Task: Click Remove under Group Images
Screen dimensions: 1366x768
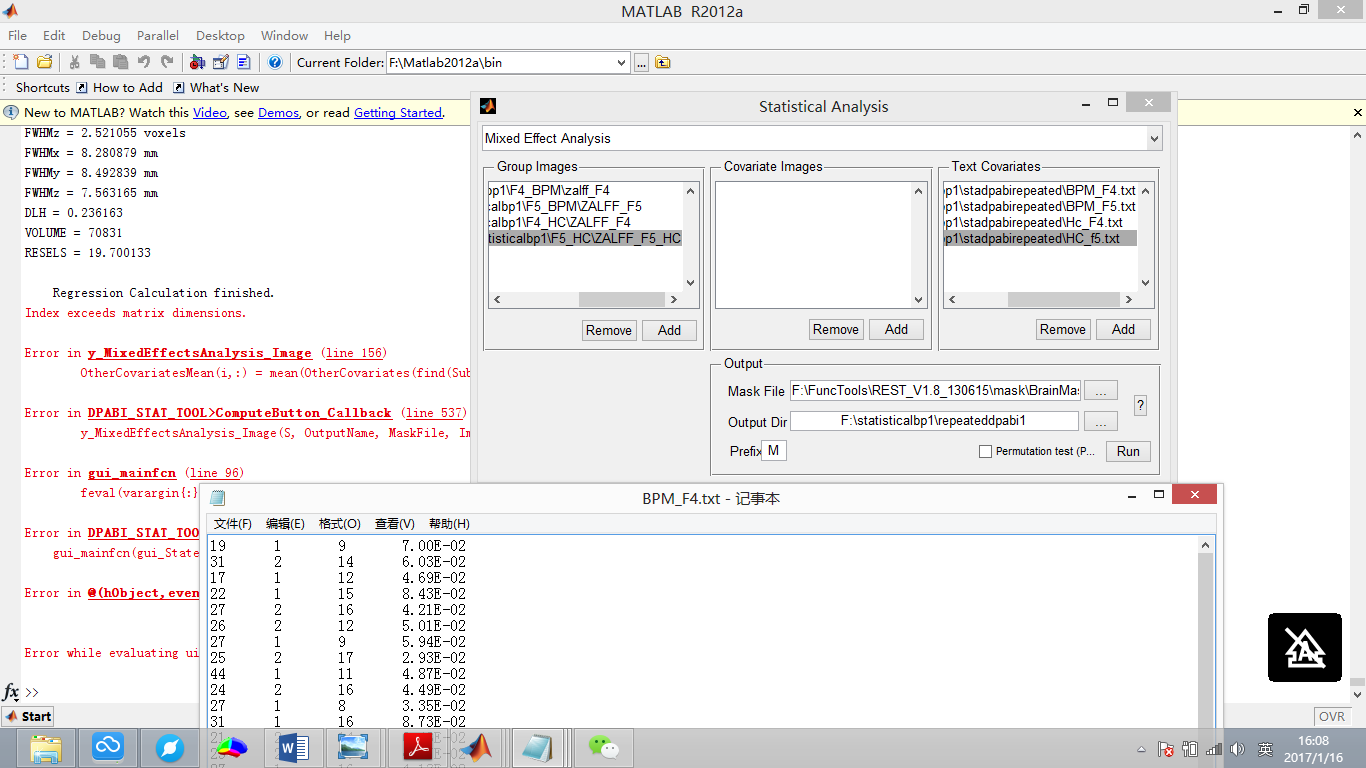Action: point(609,330)
